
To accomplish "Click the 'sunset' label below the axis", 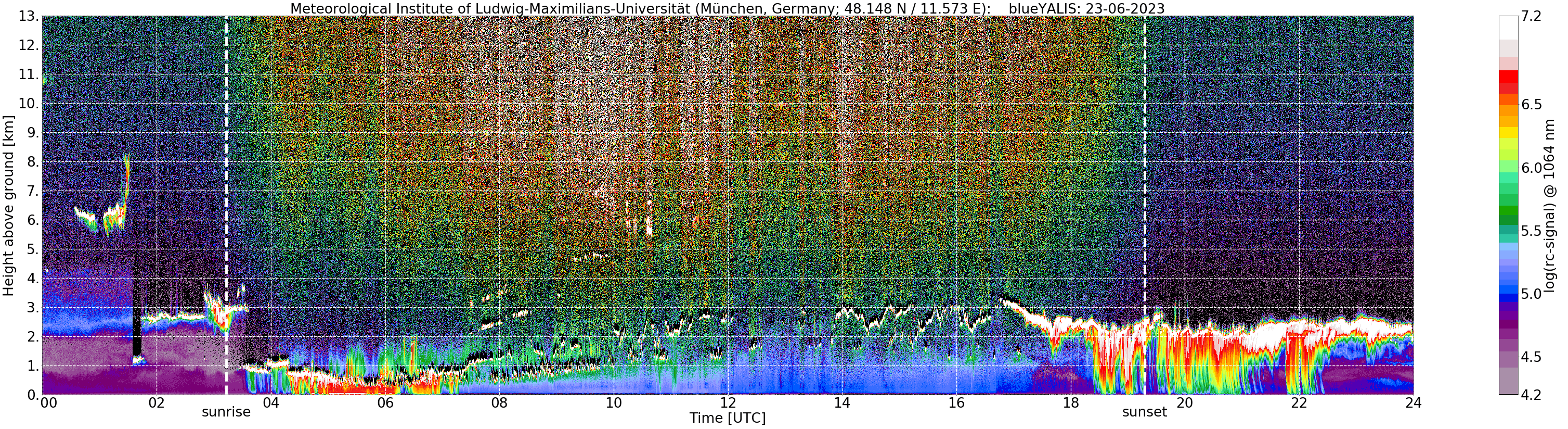I will point(1144,412).
